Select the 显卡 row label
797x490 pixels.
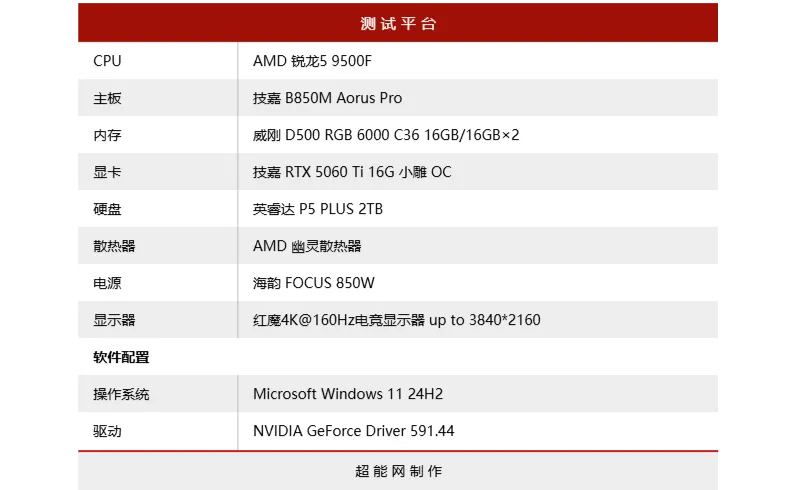[x=107, y=172]
